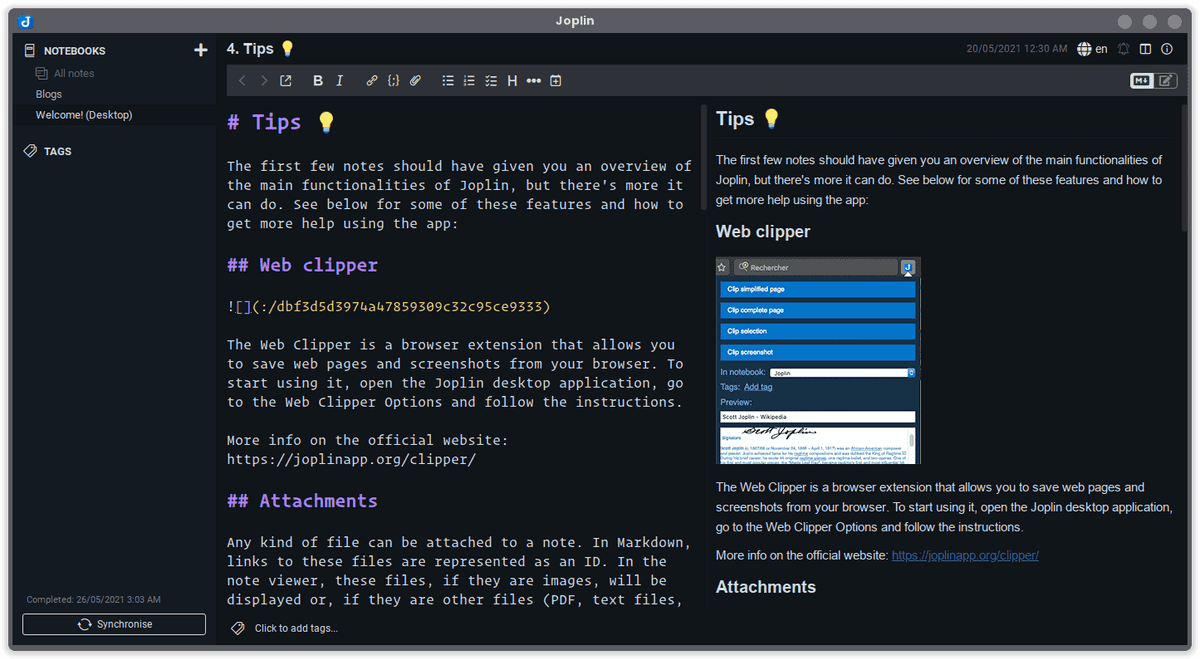
Task: Toggle editor layout with the split-pane icon
Action: pyautogui.click(x=1146, y=49)
